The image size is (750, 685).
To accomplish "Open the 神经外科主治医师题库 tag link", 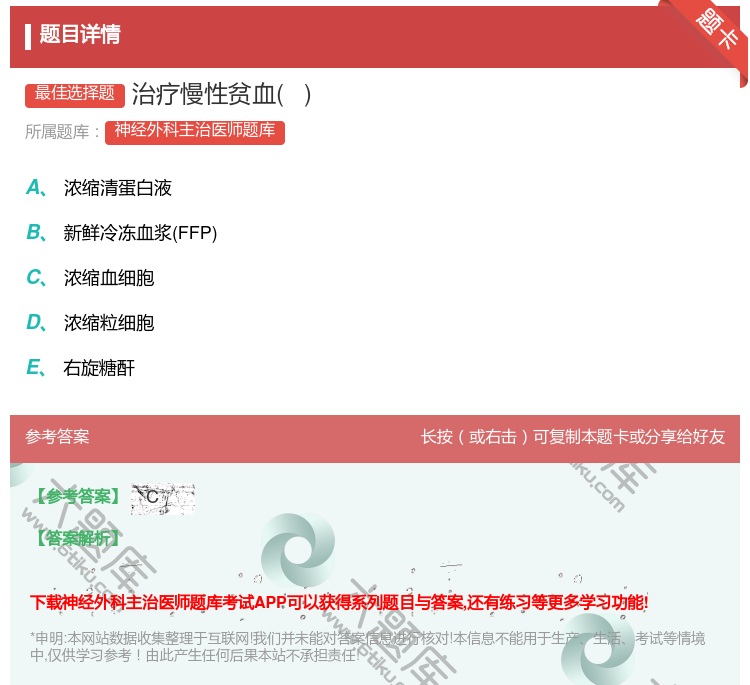I will [x=195, y=131].
